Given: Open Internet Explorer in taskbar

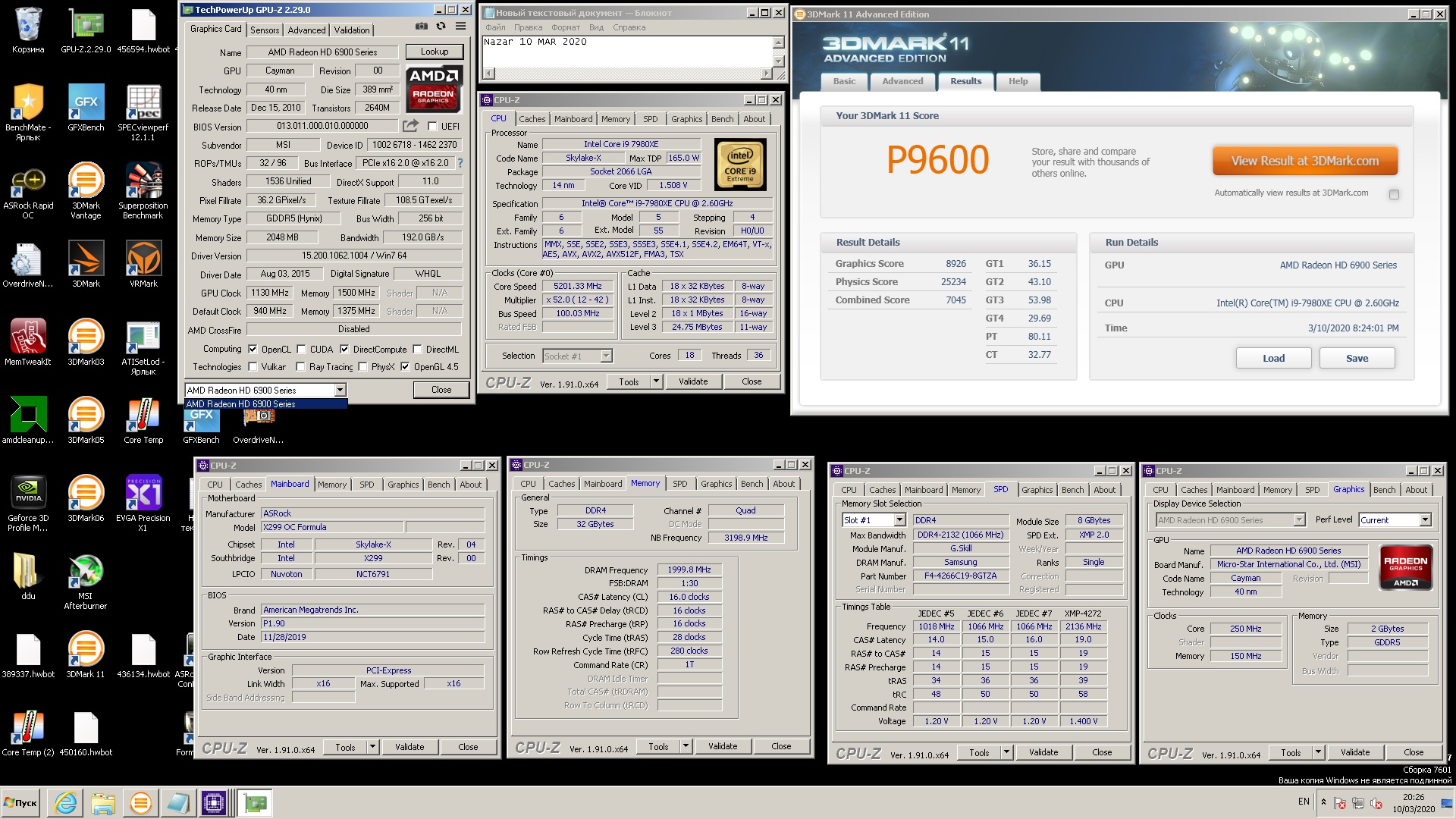Looking at the screenshot, I should (x=66, y=802).
